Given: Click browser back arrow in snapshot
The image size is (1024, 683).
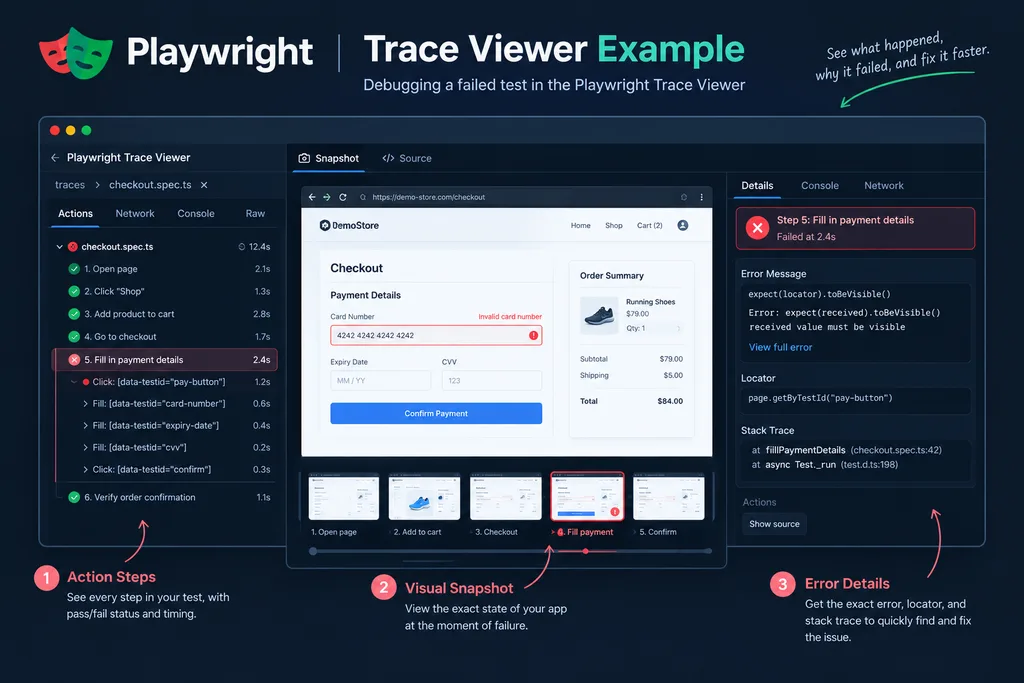Looking at the screenshot, I should tap(312, 197).
